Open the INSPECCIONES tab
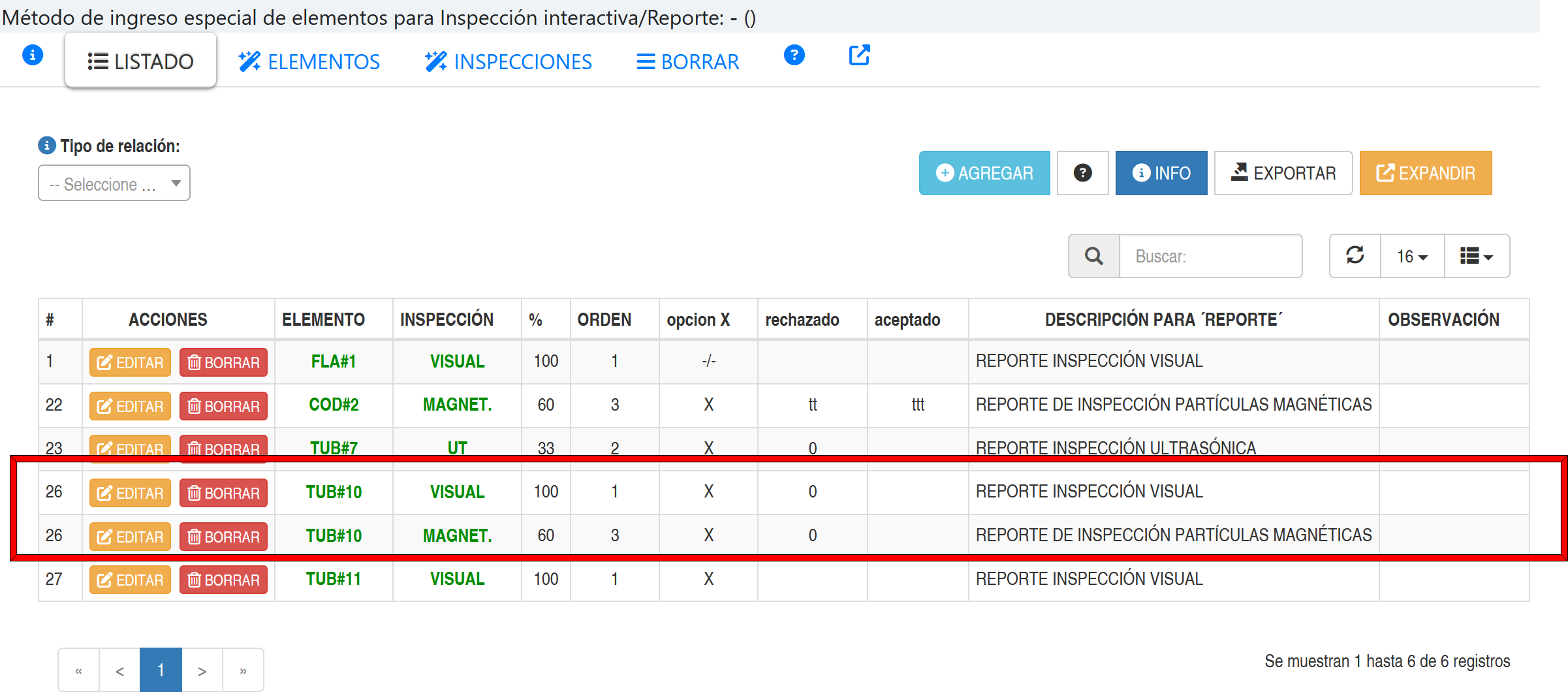1568x692 pixels. tap(509, 61)
